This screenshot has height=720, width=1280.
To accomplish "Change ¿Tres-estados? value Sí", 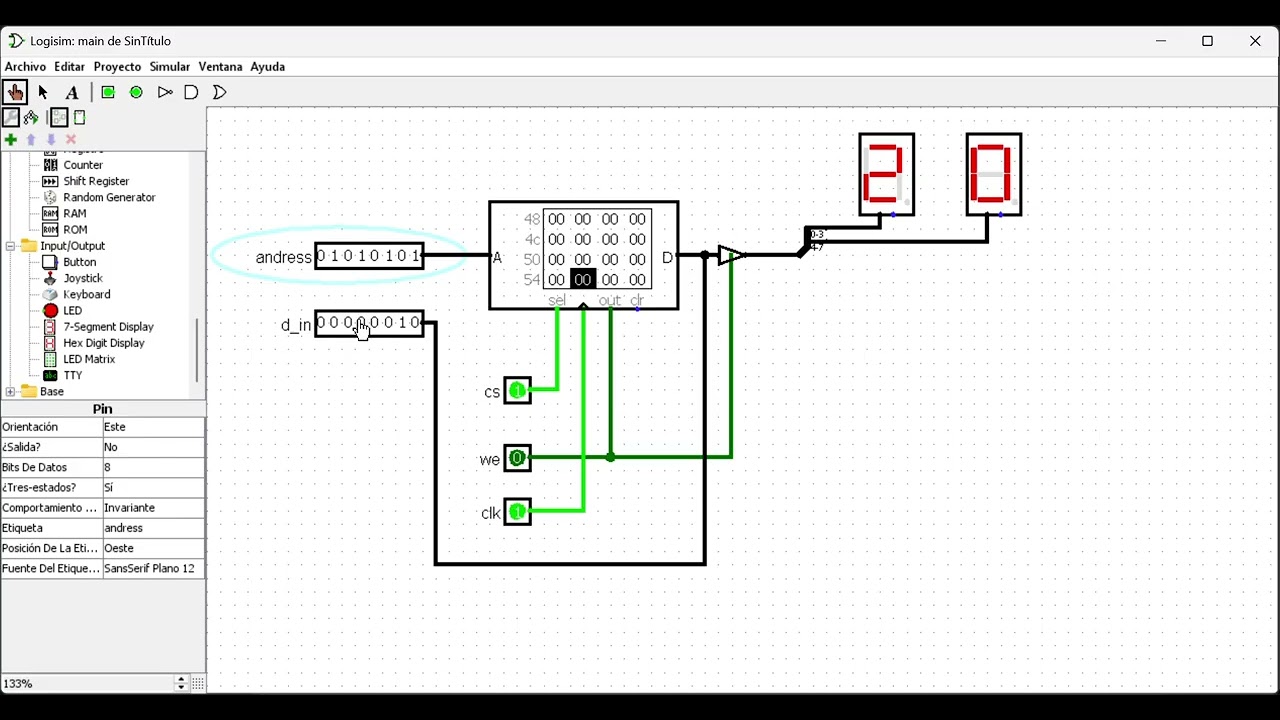I will [x=153, y=488].
